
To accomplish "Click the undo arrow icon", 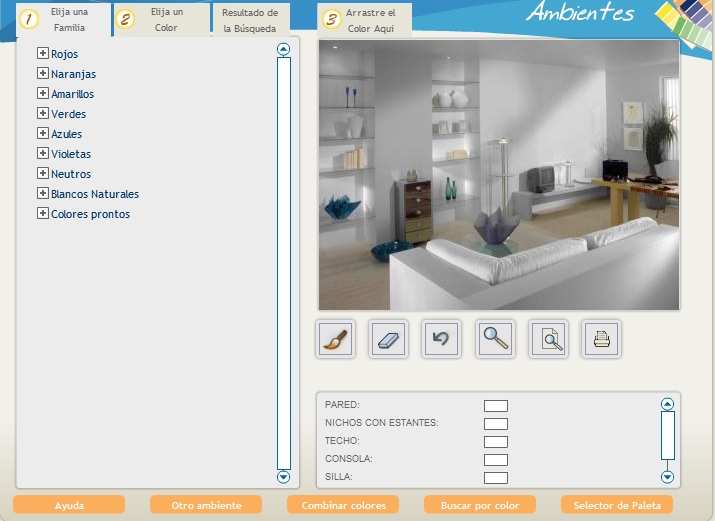I will click(x=441, y=339).
